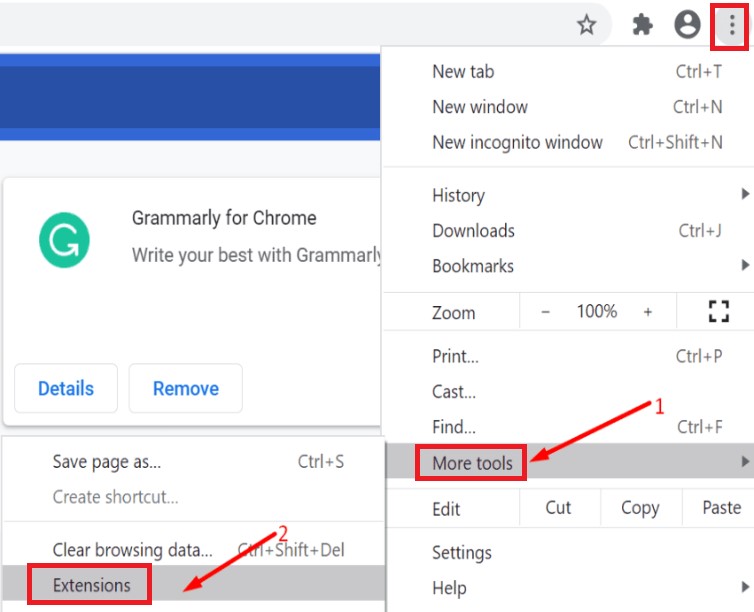Click the Write your best with Grammarly description
The image size is (754, 612).
coord(256,255)
